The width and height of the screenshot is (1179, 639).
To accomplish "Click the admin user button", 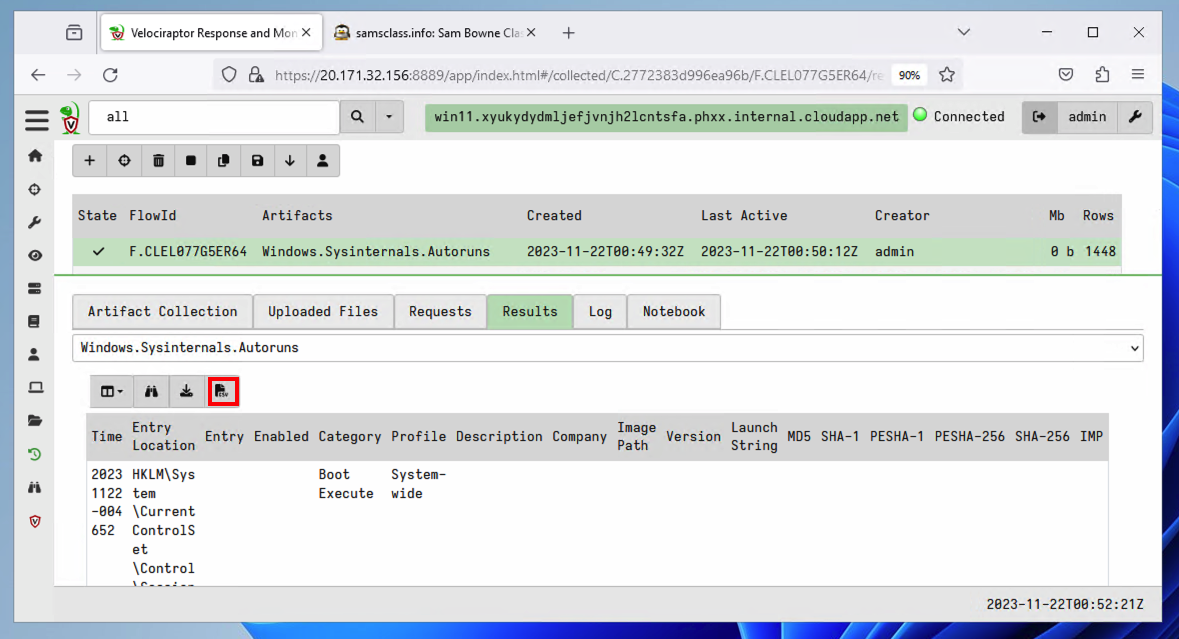I will 1087,117.
